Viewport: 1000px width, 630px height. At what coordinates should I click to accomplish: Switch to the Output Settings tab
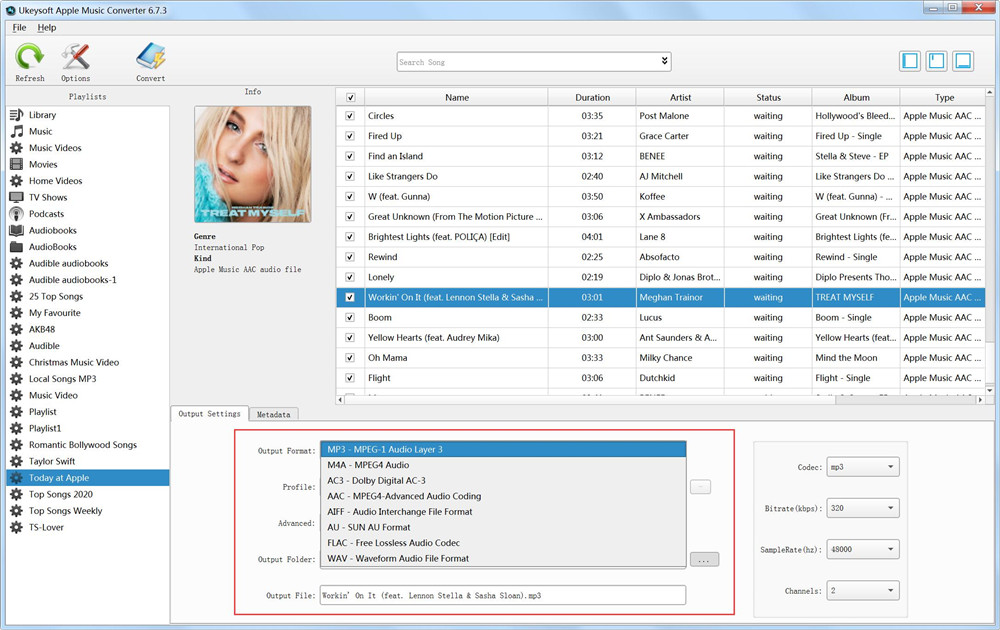[x=209, y=414]
